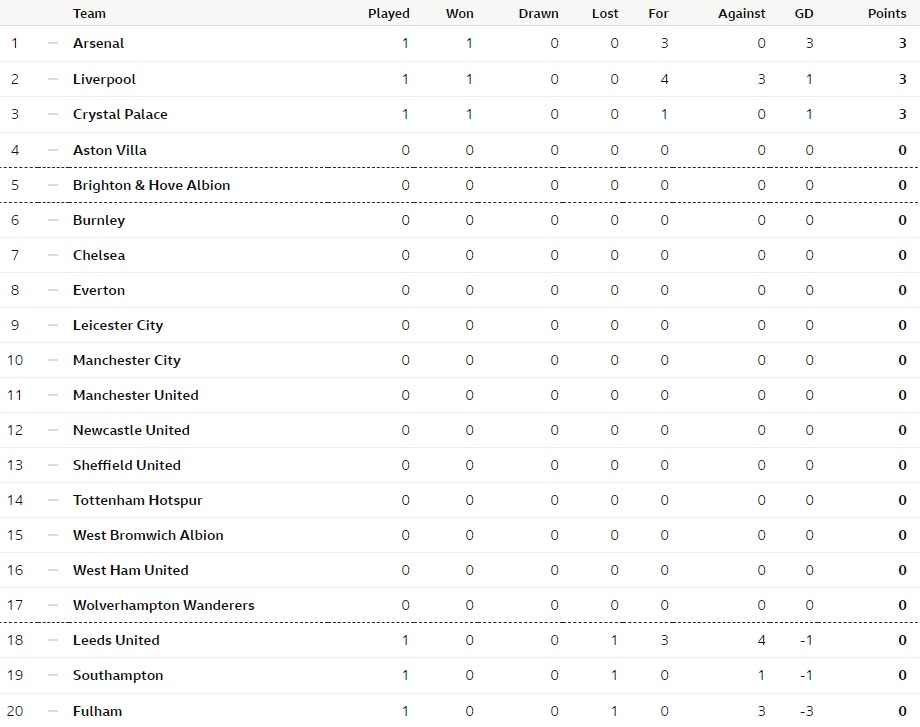Select the Played column header
The height and width of the screenshot is (727, 920).
[x=388, y=13]
